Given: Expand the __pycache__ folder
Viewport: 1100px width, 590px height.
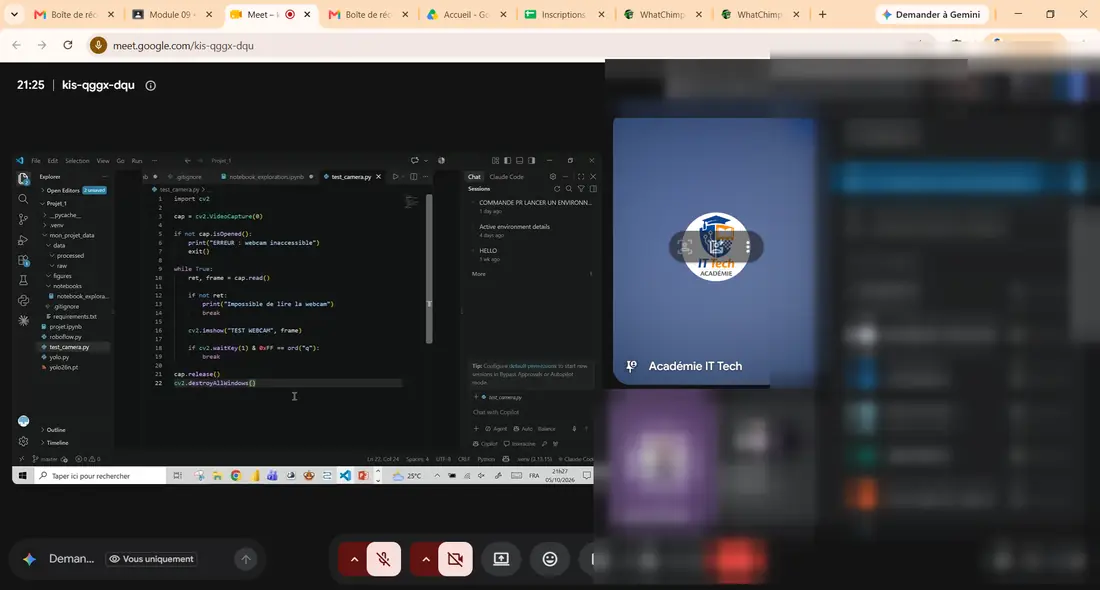Looking at the screenshot, I should pyautogui.click(x=64, y=215).
